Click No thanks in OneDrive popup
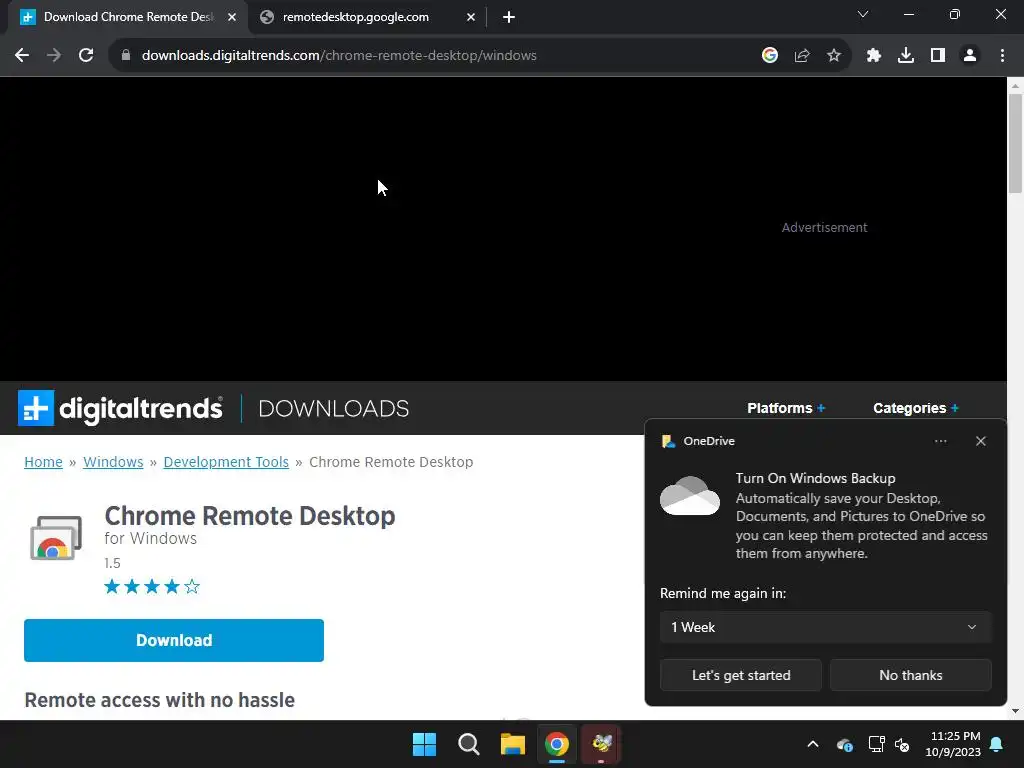This screenshot has height=768, width=1024. coord(910,675)
